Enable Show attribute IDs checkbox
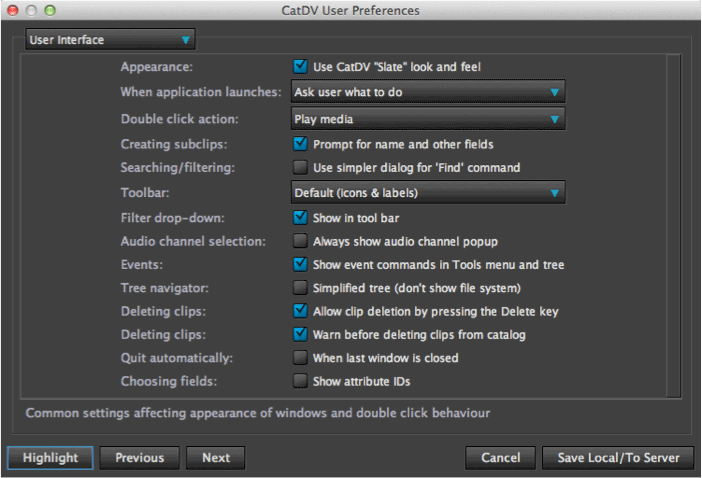Screen dimensions: 702x478 tap(300, 381)
